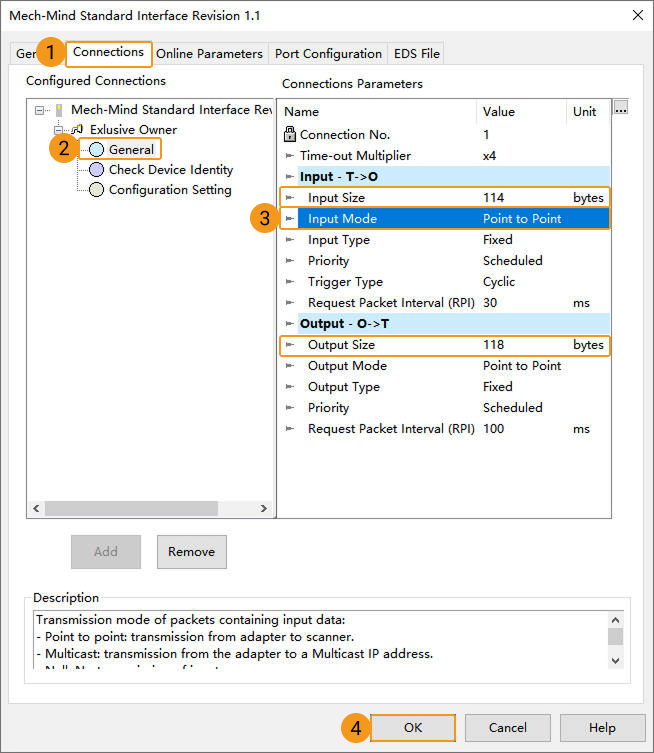Click the Trigger Type value Cyclic
The width and height of the screenshot is (654, 753).
pos(499,281)
